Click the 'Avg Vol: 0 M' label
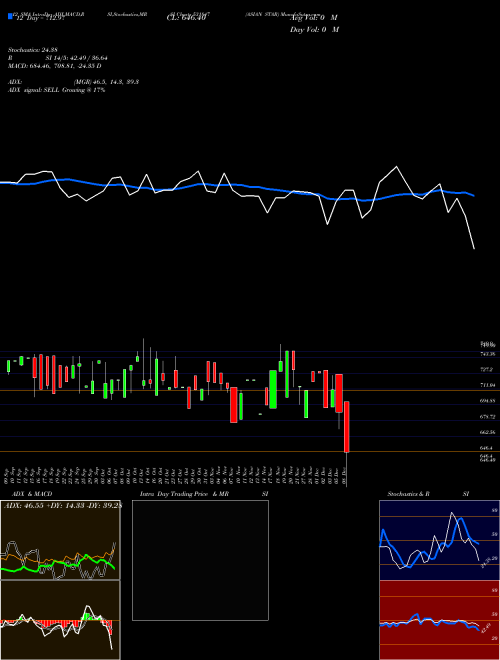 tap(314, 18)
